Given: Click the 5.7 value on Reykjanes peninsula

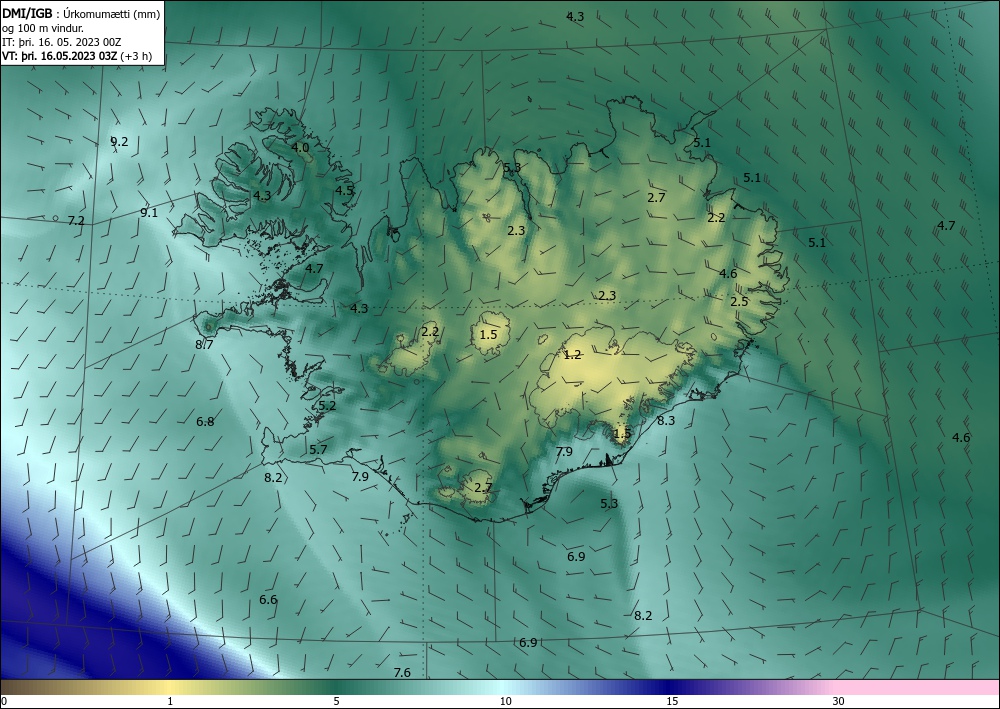Looking at the screenshot, I should (x=318, y=450).
